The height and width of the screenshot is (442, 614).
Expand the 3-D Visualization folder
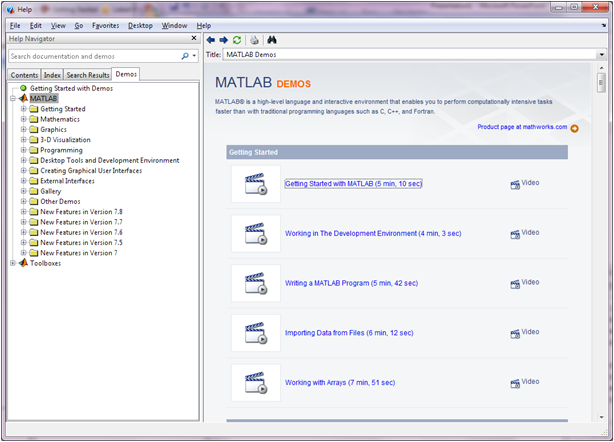pyautogui.click(x=23, y=140)
